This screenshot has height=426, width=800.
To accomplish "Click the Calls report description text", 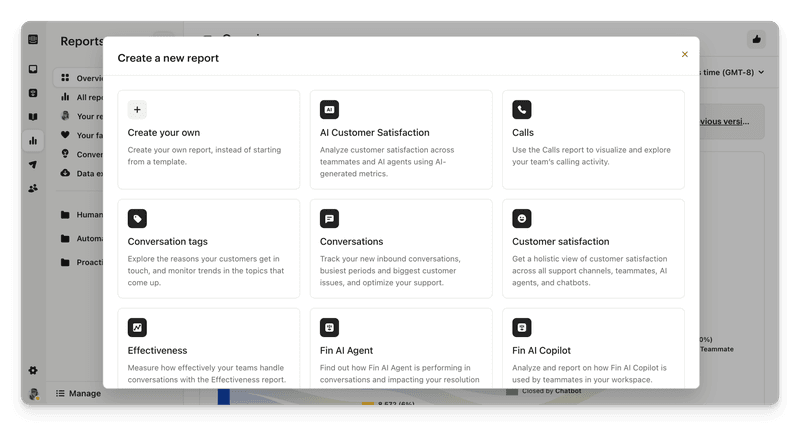I will (x=591, y=156).
